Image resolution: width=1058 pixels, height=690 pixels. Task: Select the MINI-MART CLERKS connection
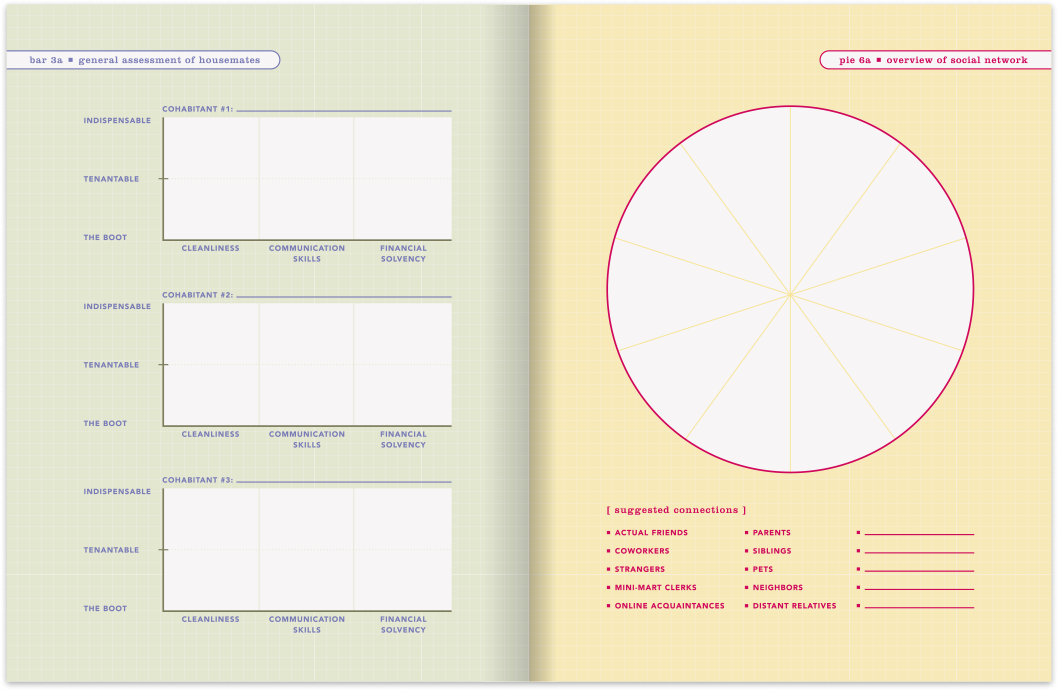(x=655, y=587)
